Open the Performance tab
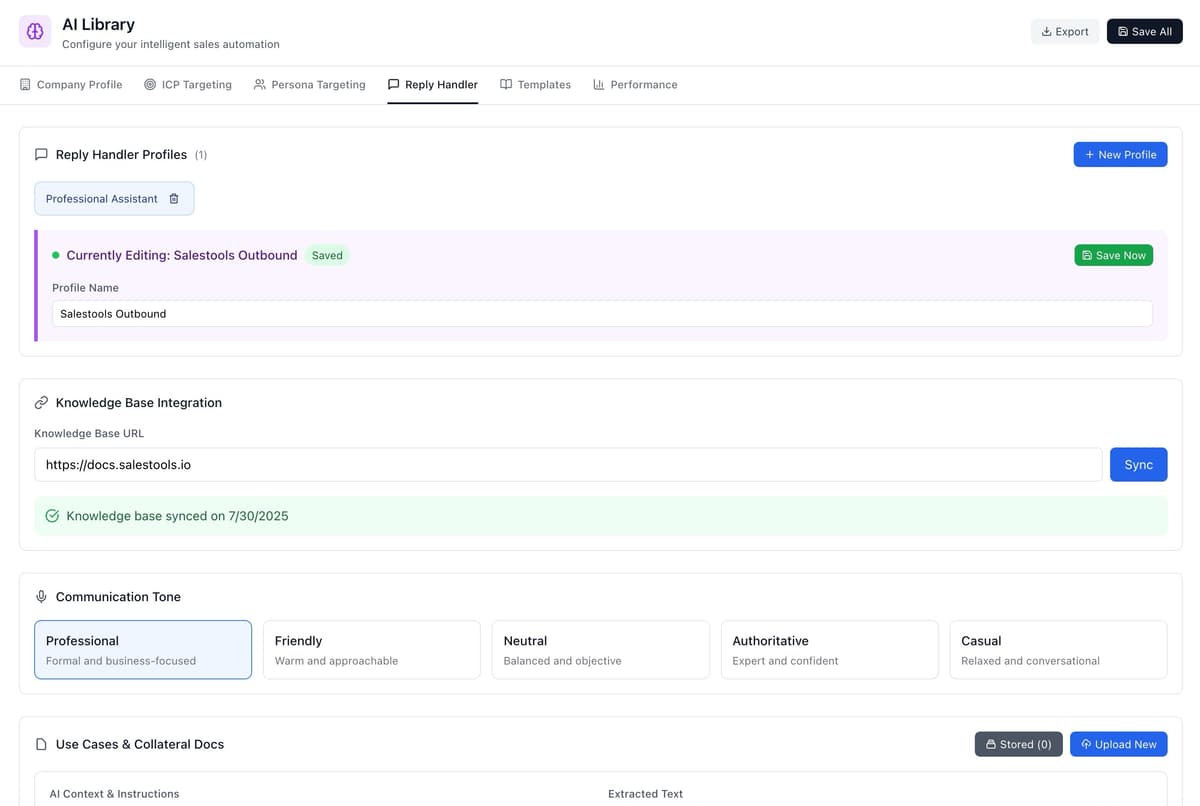Image resolution: width=1200 pixels, height=806 pixels. tap(635, 84)
